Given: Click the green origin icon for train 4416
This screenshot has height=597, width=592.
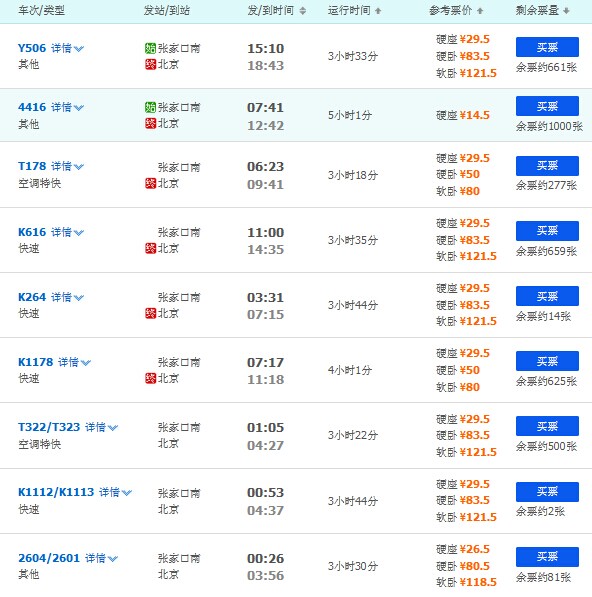Looking at the screenshot, I should [150, 107].
